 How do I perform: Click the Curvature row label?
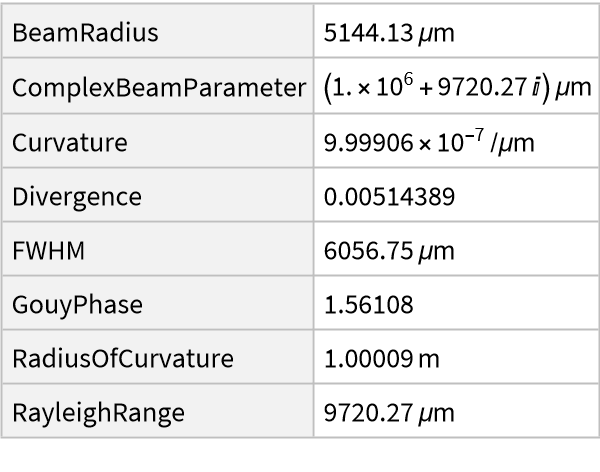pos(70,142)
